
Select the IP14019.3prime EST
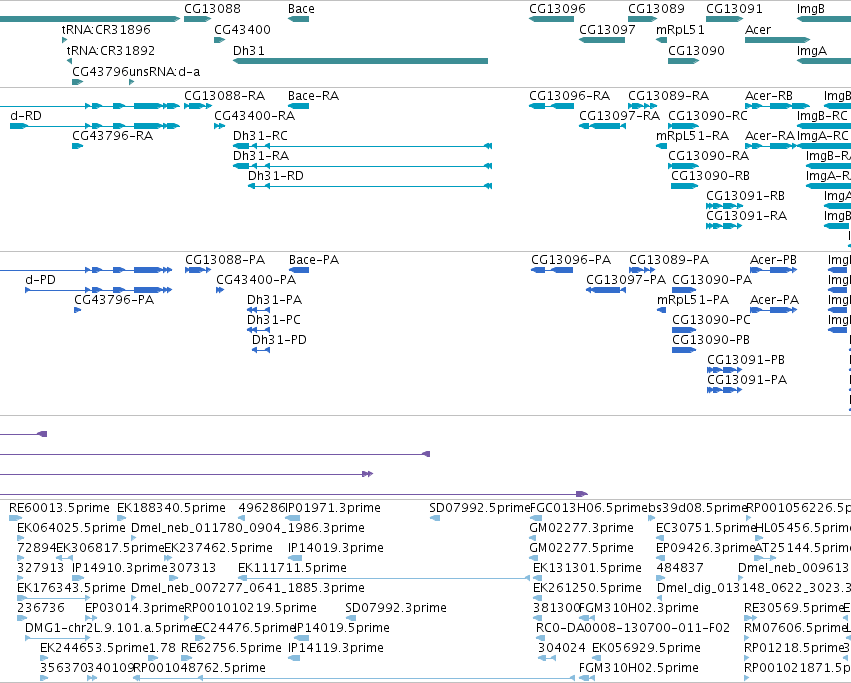pyautogui.click(x=295, y=558)
